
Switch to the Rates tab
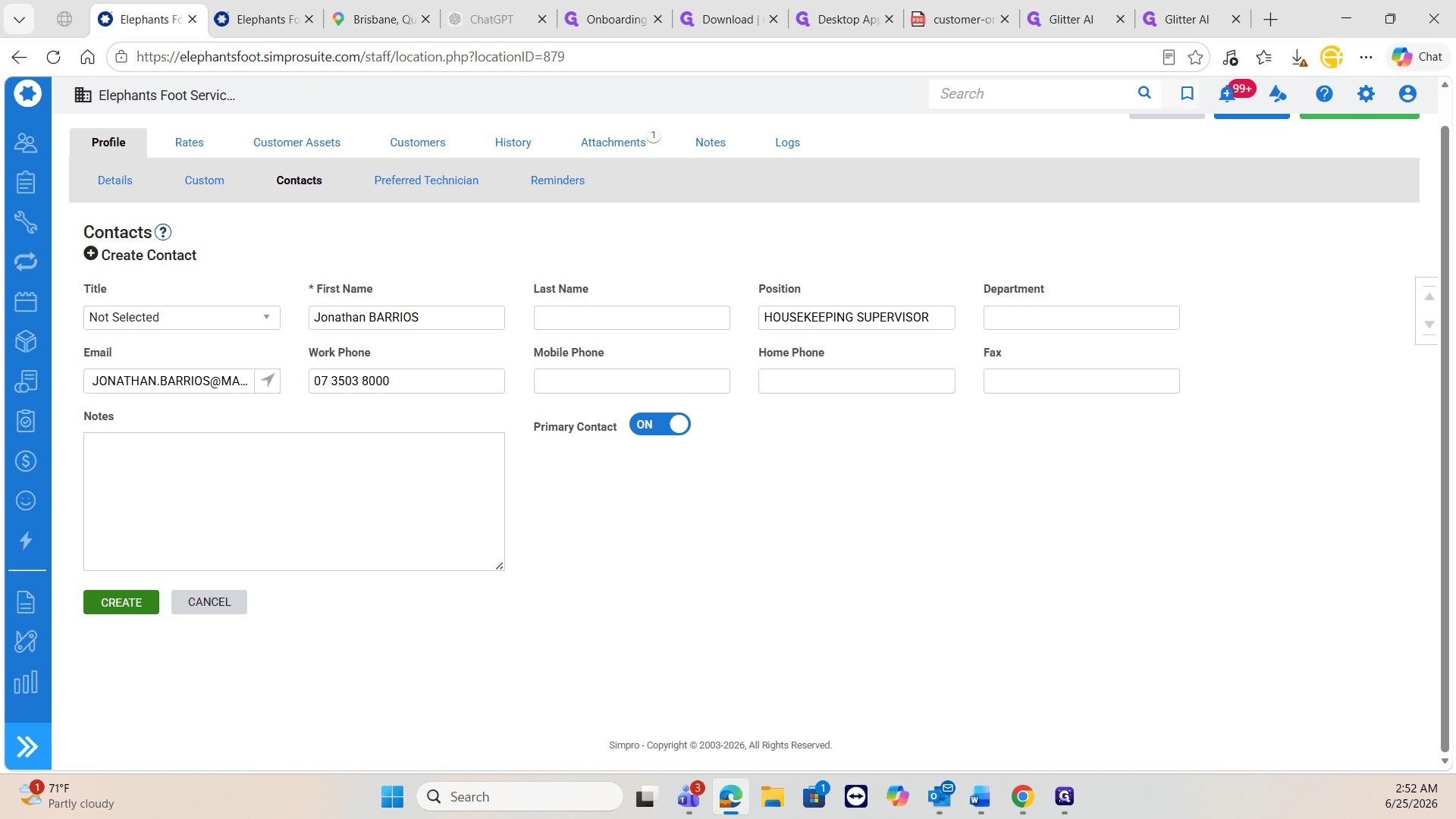[190, 143]
